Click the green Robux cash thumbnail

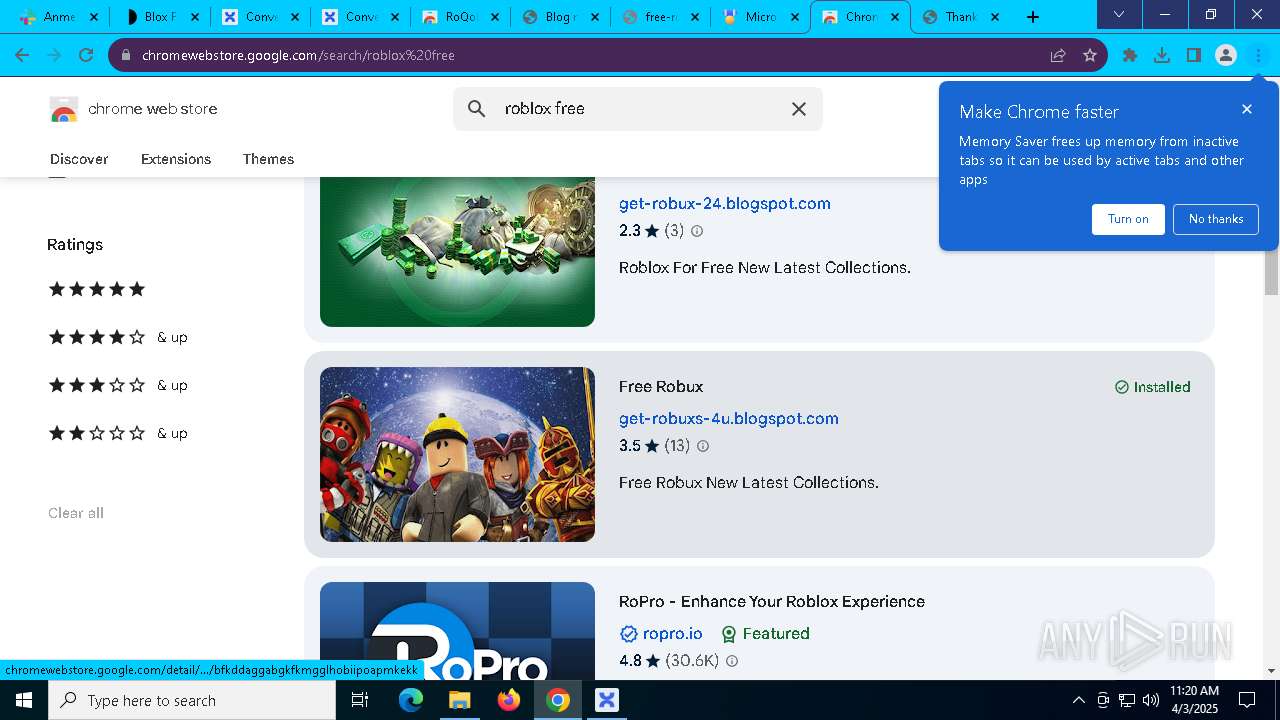(x=457, y=252)
